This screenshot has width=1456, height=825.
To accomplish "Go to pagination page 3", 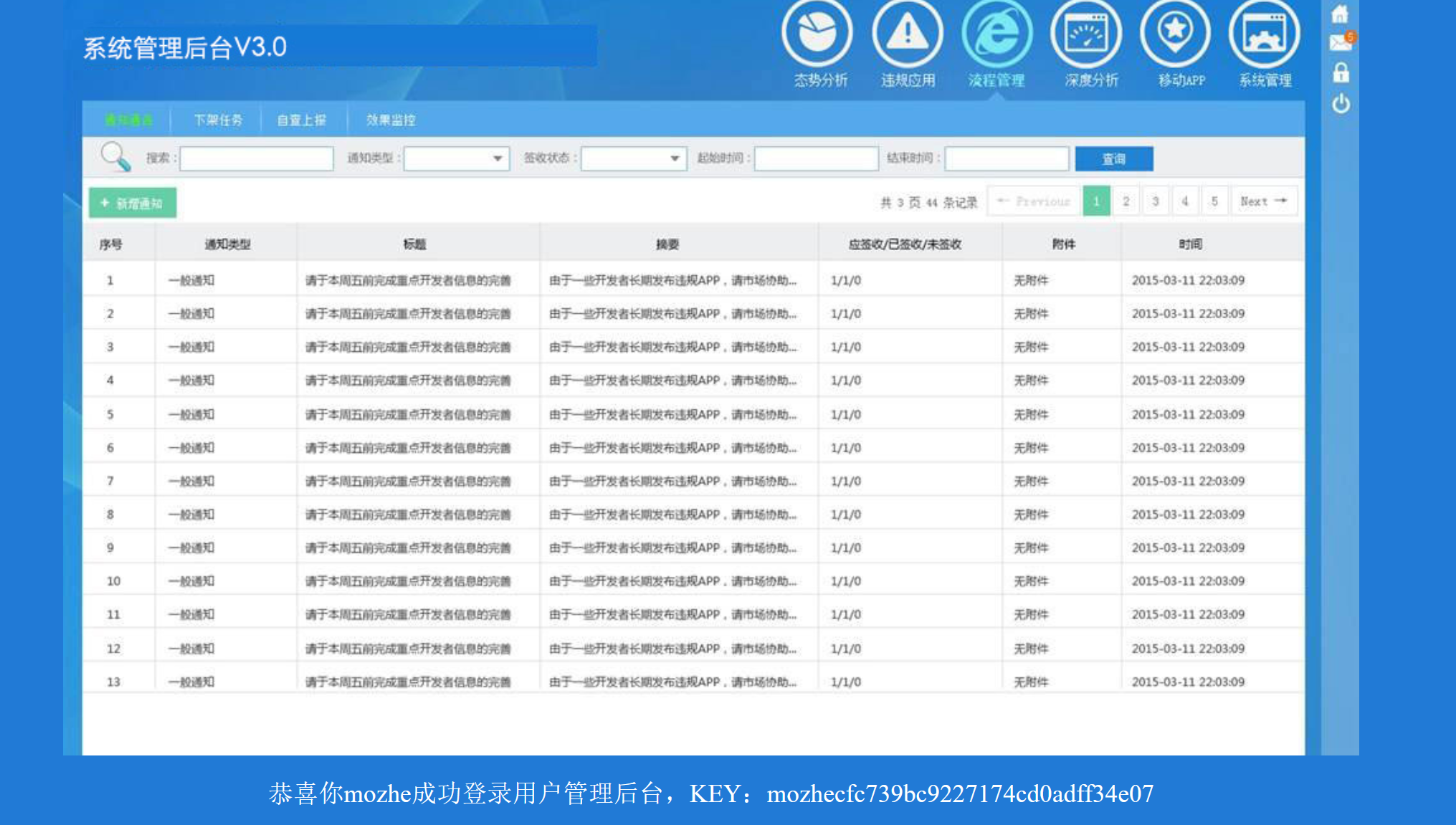I will coord(1155,201).
